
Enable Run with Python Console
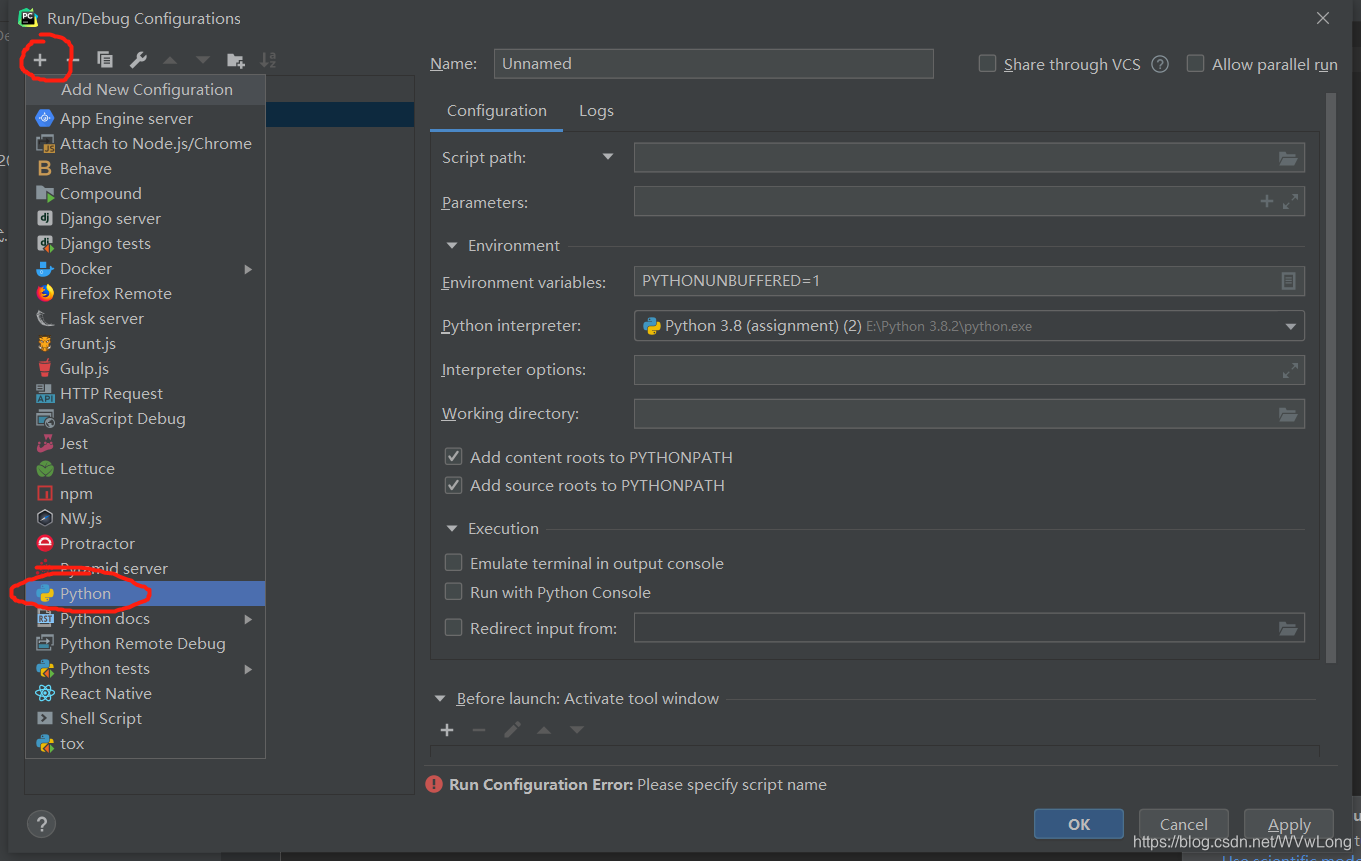pos(453,592)
